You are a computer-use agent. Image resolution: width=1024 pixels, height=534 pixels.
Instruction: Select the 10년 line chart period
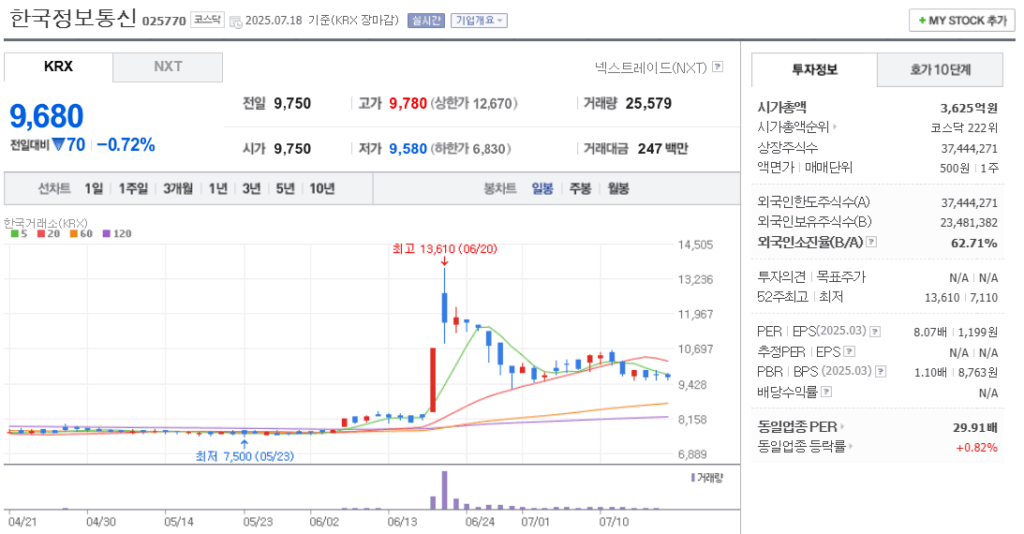322,189
